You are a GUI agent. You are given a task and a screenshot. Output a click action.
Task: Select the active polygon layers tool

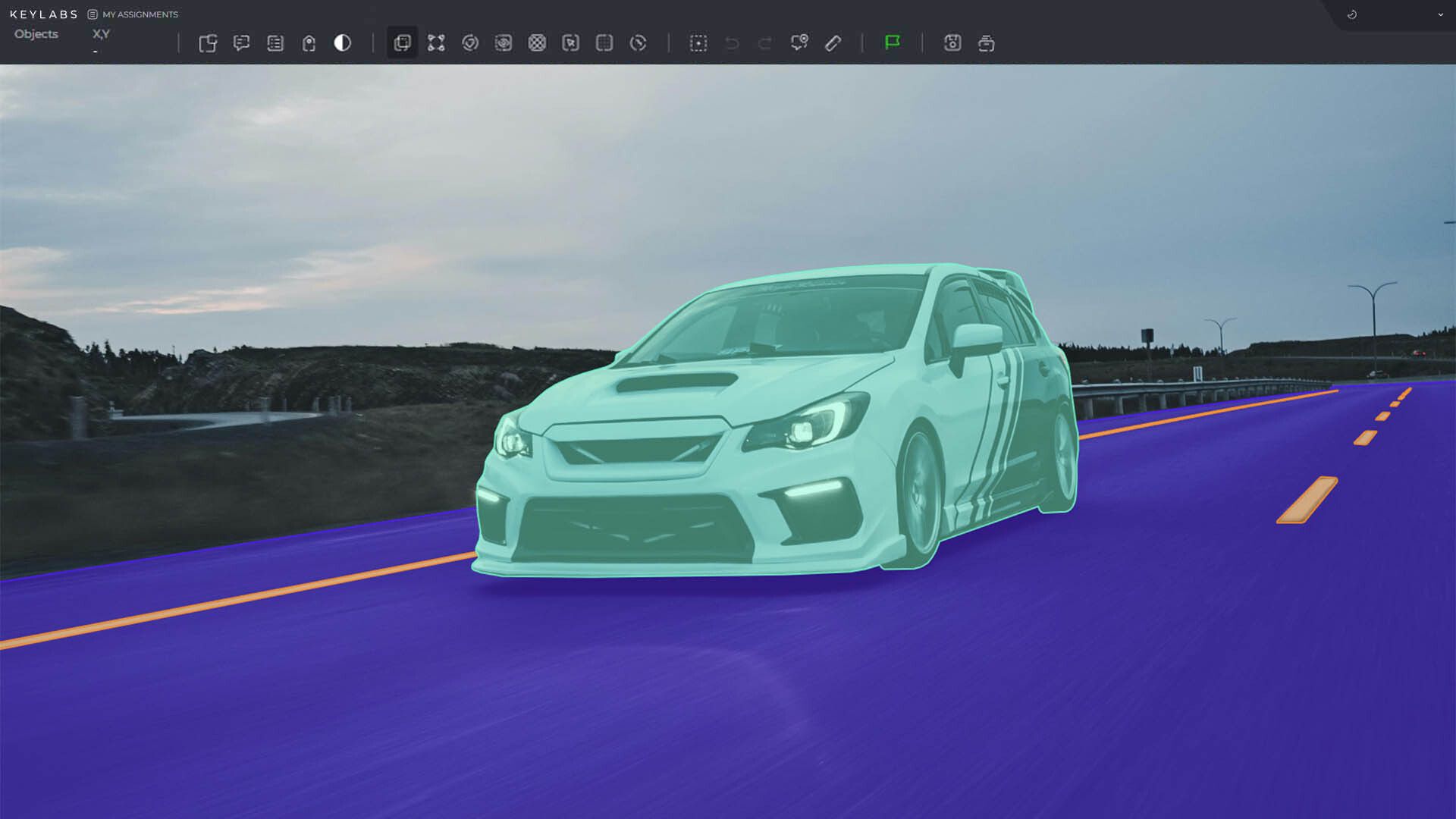[x=403, y=43]
